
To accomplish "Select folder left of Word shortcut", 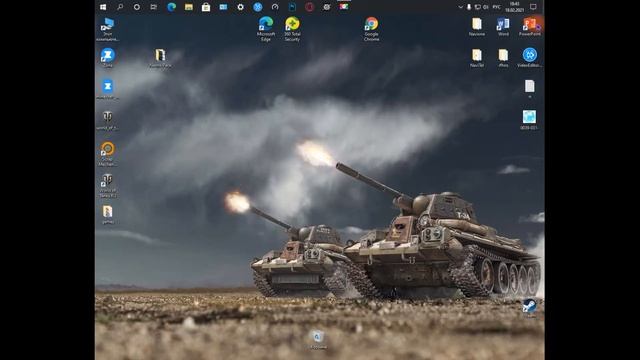I will [477, 27].
